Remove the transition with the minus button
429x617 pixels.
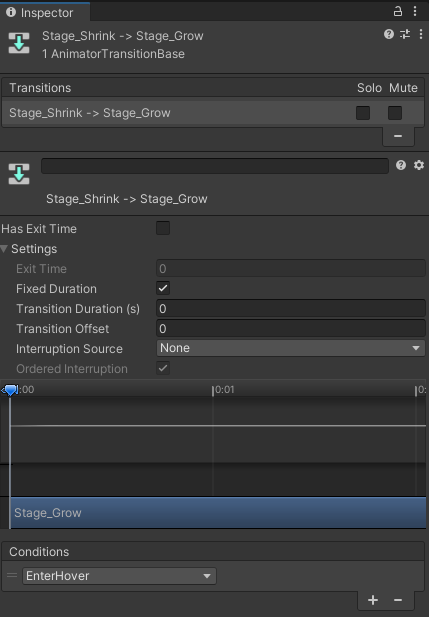398,136
